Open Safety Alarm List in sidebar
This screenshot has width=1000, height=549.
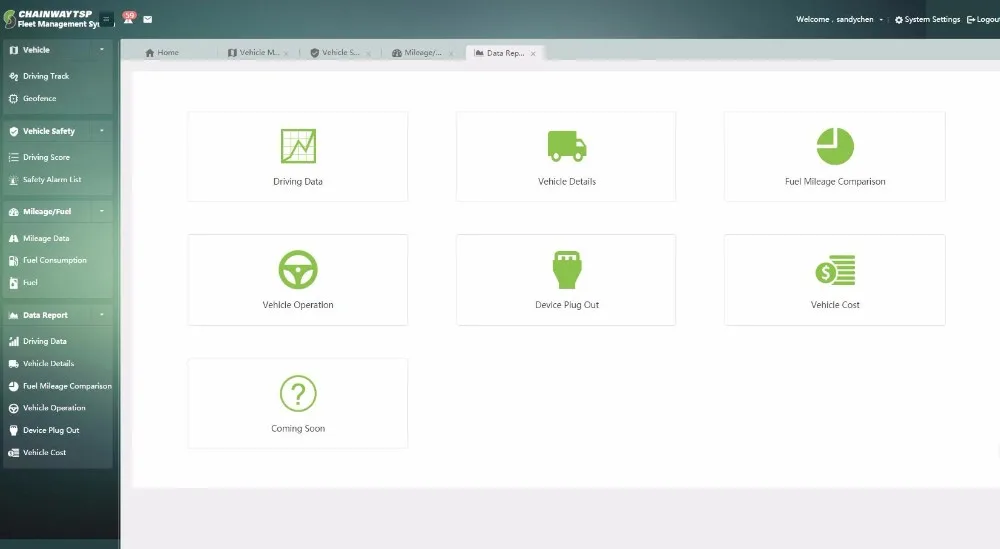pyautogui.click(x=52, y=180)
